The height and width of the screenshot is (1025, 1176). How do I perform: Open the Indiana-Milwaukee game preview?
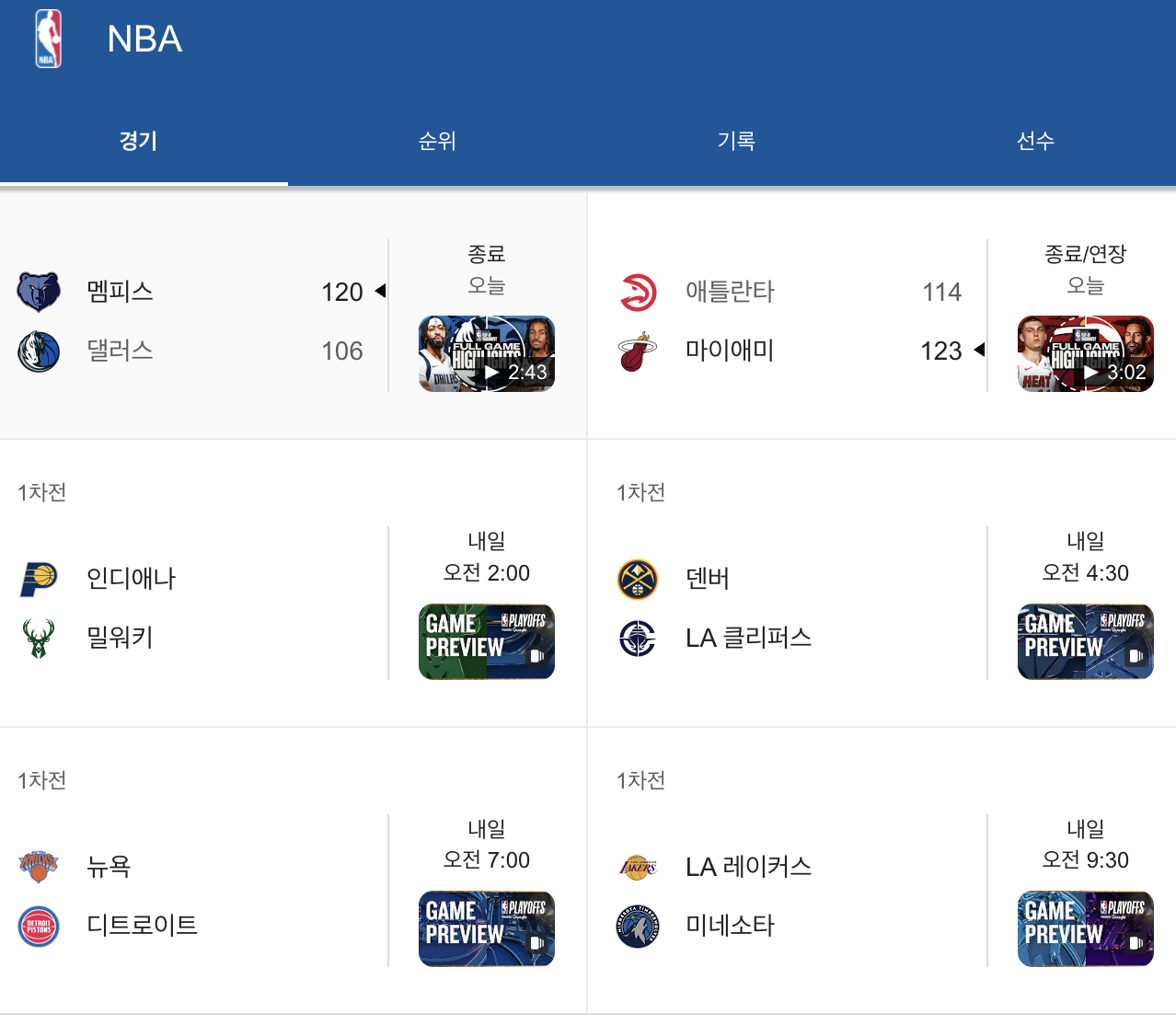tap(487, 641)
